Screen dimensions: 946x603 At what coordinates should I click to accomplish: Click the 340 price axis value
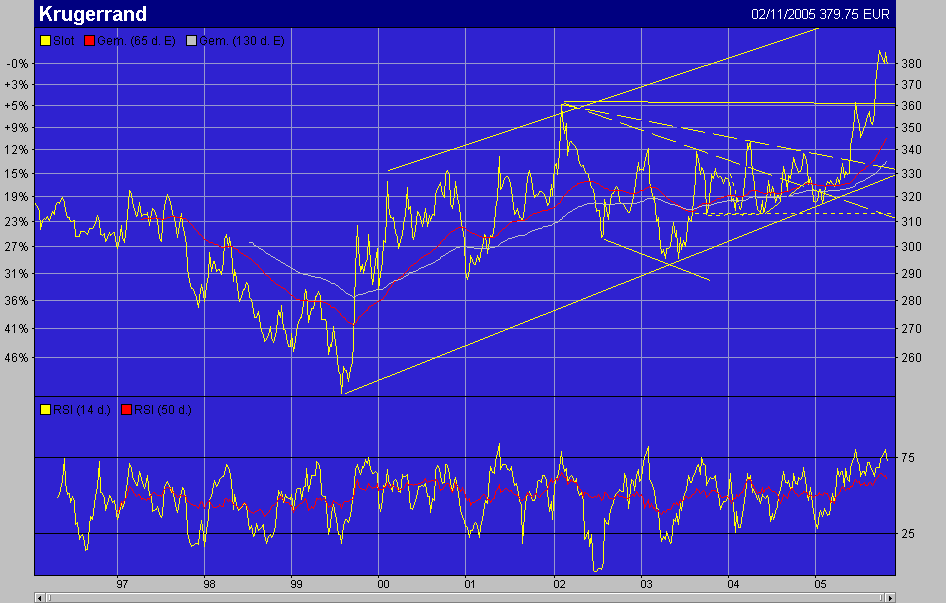(x=912, y=150)
